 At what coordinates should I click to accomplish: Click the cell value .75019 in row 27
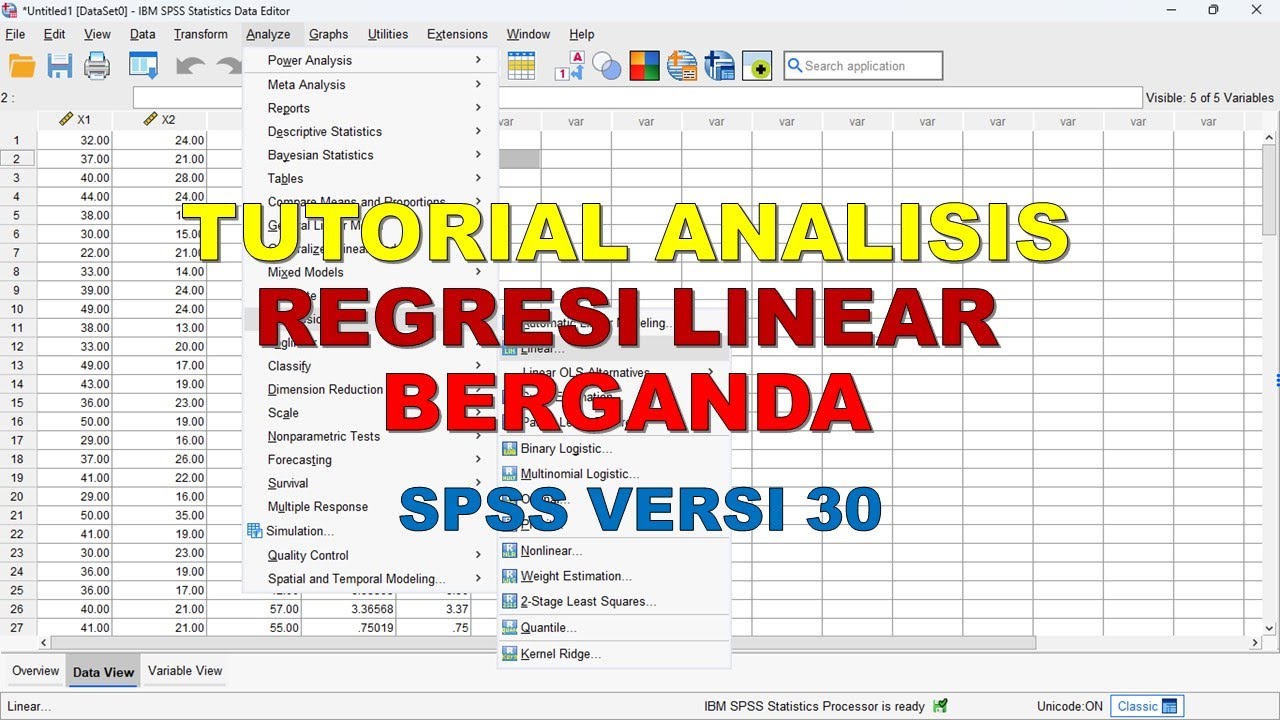tap(349, 628)
